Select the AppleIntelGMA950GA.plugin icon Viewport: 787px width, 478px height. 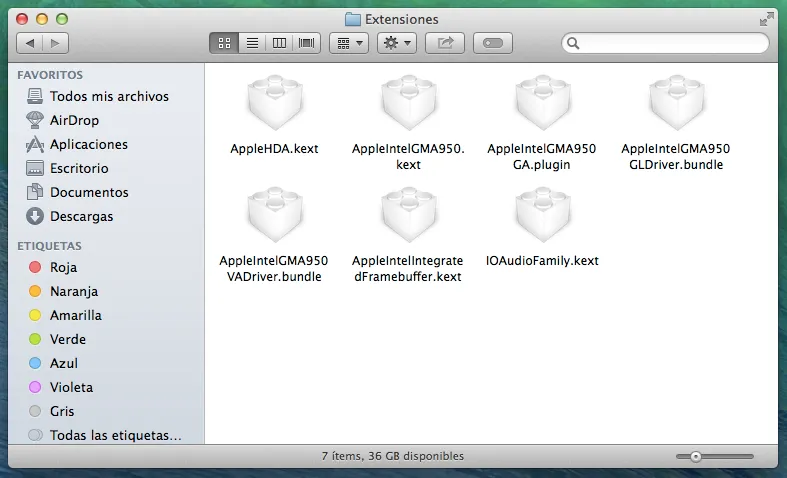point(543,103)
